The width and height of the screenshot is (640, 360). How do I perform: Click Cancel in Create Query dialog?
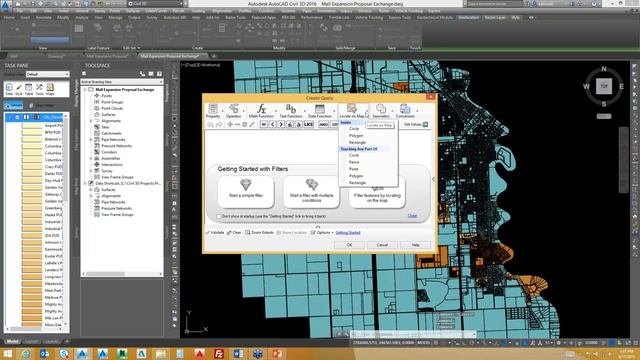coord(382,245)
